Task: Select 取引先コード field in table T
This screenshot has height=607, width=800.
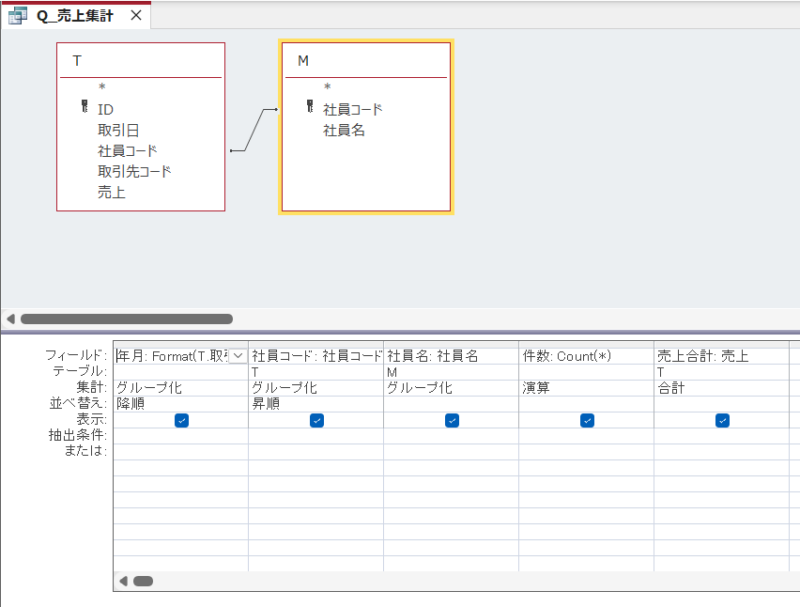Action: [134, 171]
